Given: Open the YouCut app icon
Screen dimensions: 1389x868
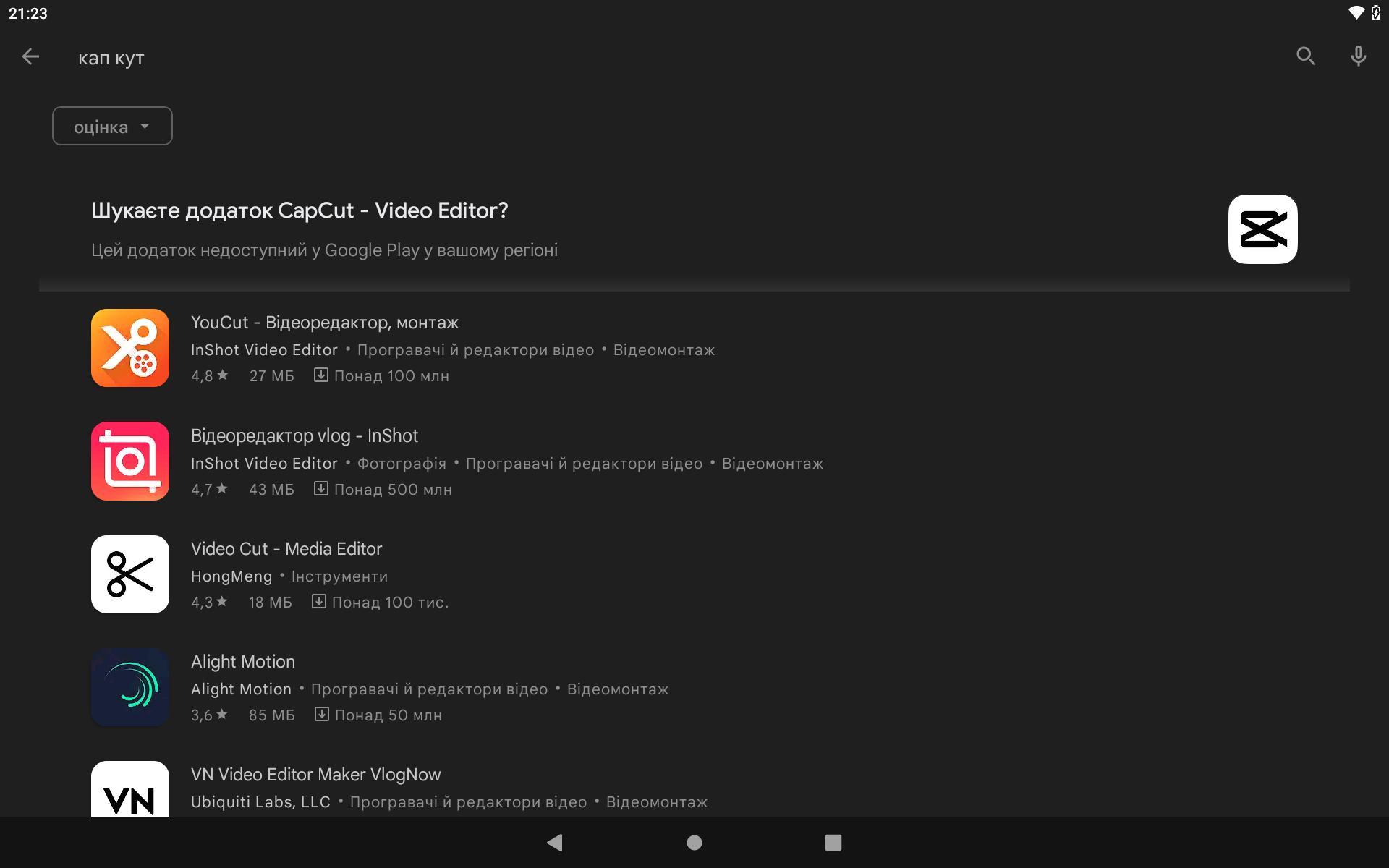Looking at the screenshot, I should (x=130, y=348).
